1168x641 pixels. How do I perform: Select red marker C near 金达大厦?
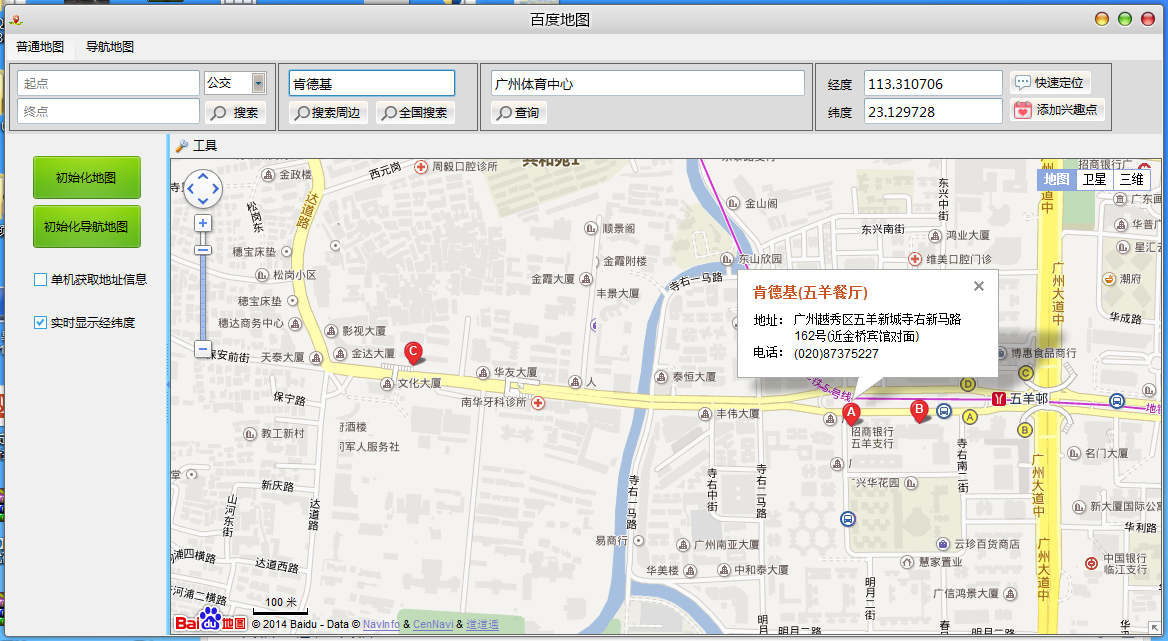click(413, 353)
